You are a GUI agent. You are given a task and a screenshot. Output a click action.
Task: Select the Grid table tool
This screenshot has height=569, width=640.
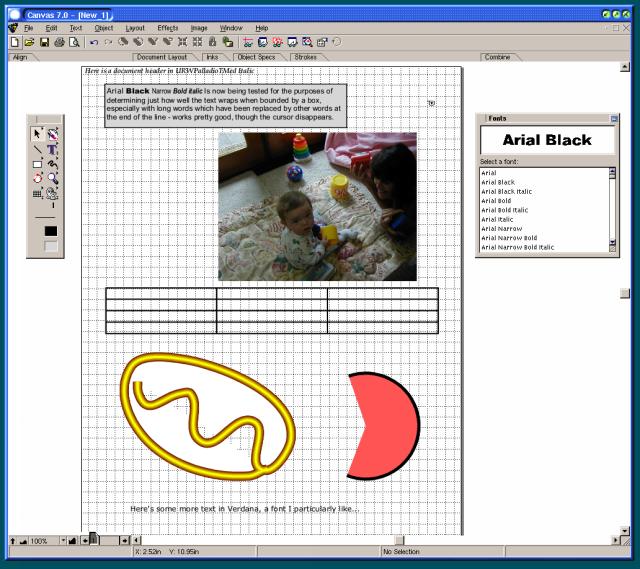38,193
